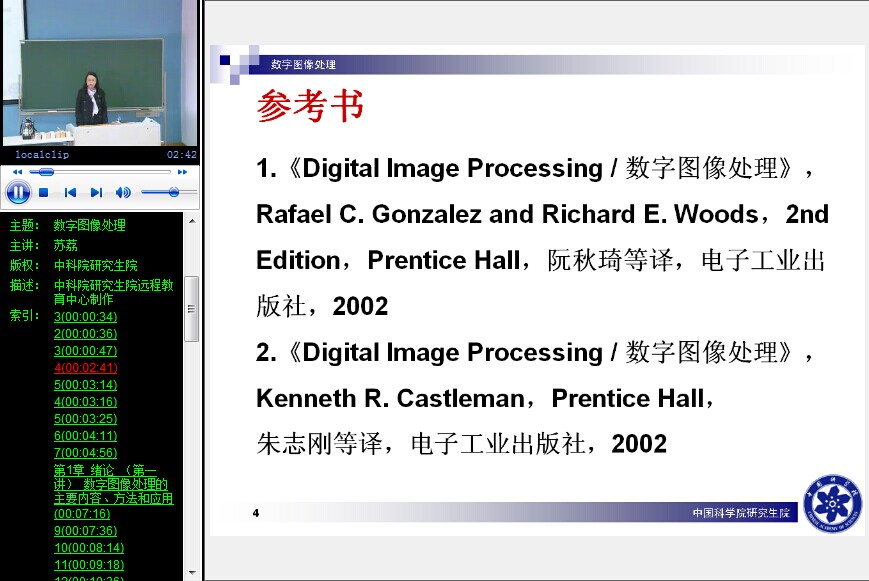This screenshot has width=869, height=581.
Task: Click the description text 中科院研究生院远程教育中心制作
Action: (x=114, y=292)
